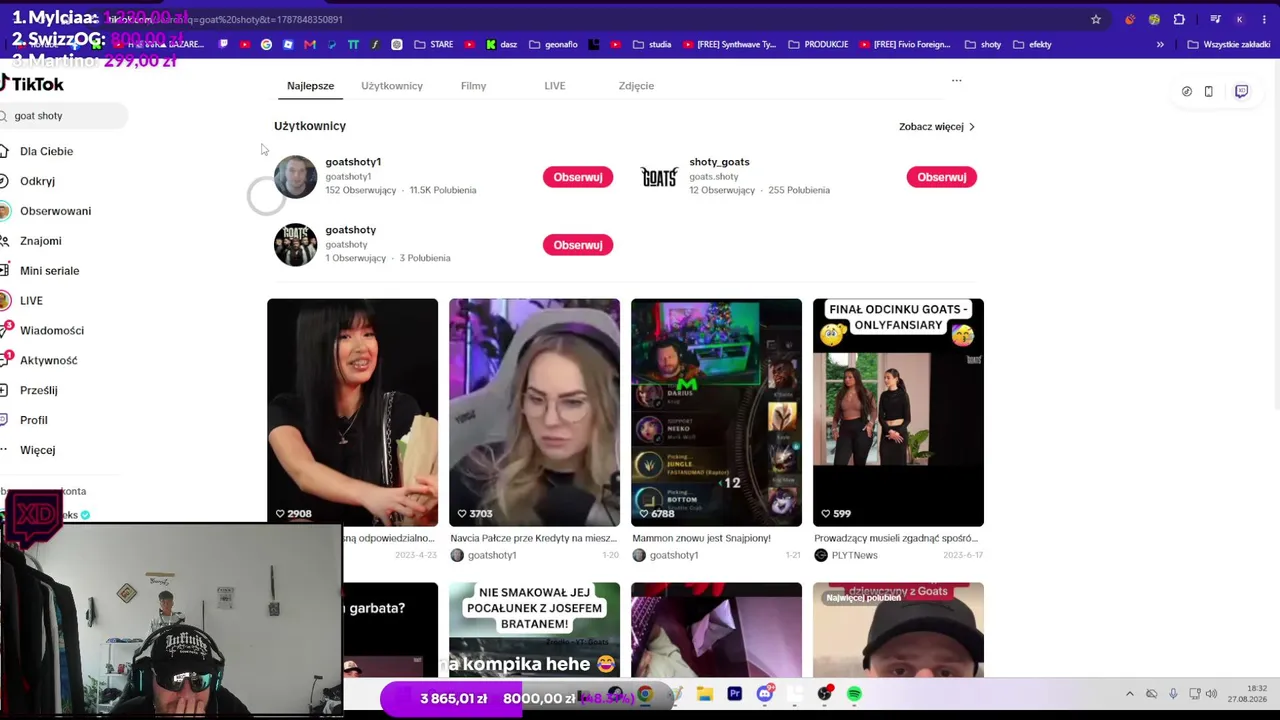Click the search field containing "goat shoty"
The width and height of the screenshot is (1280, 720).
63,116
